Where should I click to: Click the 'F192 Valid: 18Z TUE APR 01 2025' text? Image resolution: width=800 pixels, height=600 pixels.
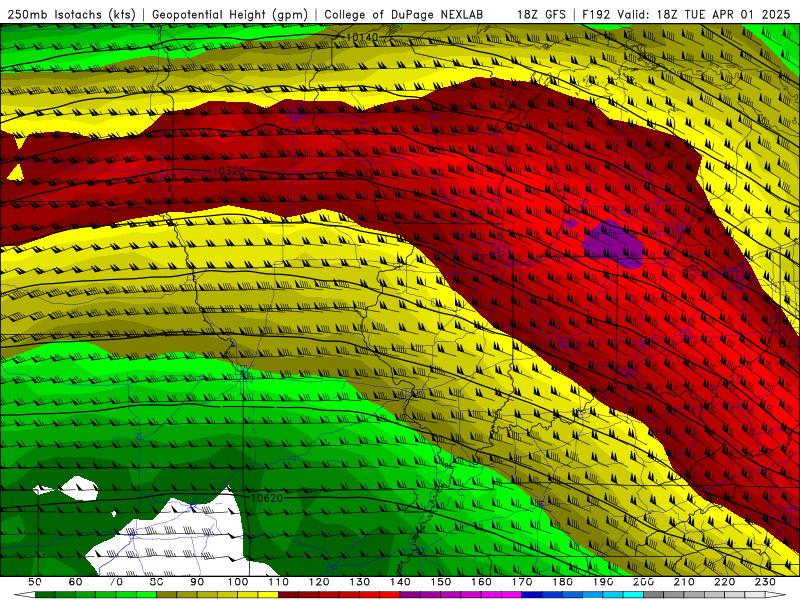coord(686,15)
